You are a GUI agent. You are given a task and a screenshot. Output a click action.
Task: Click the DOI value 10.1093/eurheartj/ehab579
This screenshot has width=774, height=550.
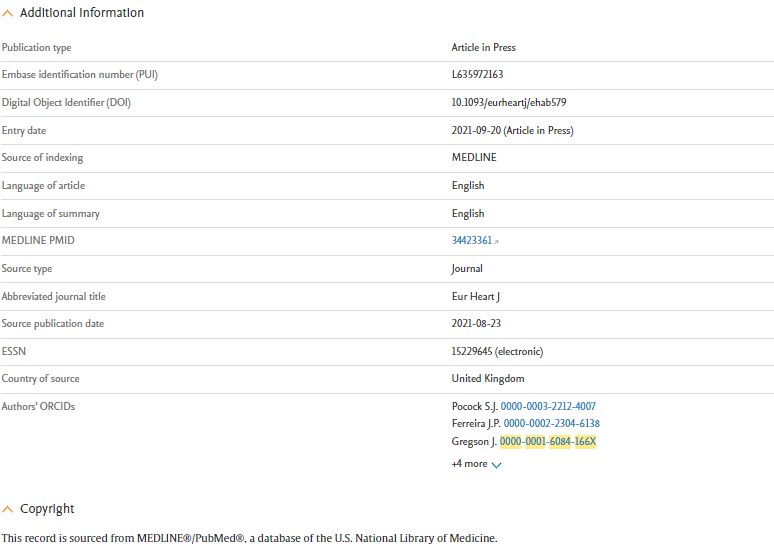click(x=509, y=103)
